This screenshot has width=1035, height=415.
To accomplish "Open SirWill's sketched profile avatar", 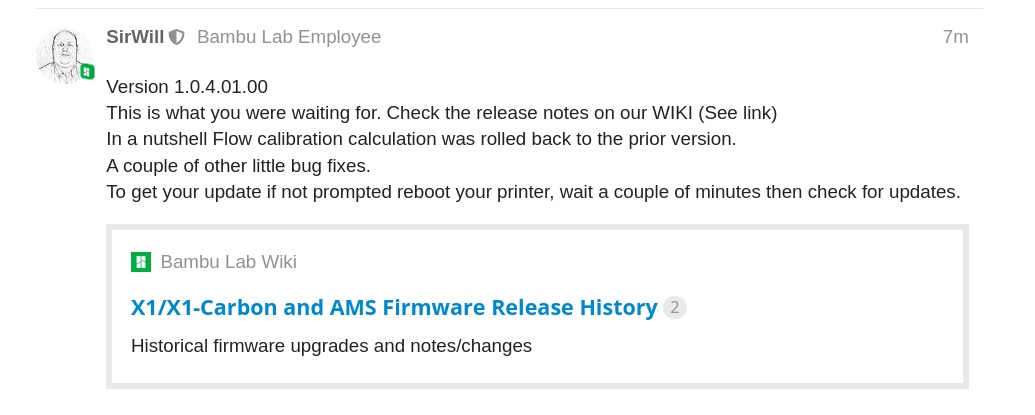I will pyautogui.click(x=64, y=56).
